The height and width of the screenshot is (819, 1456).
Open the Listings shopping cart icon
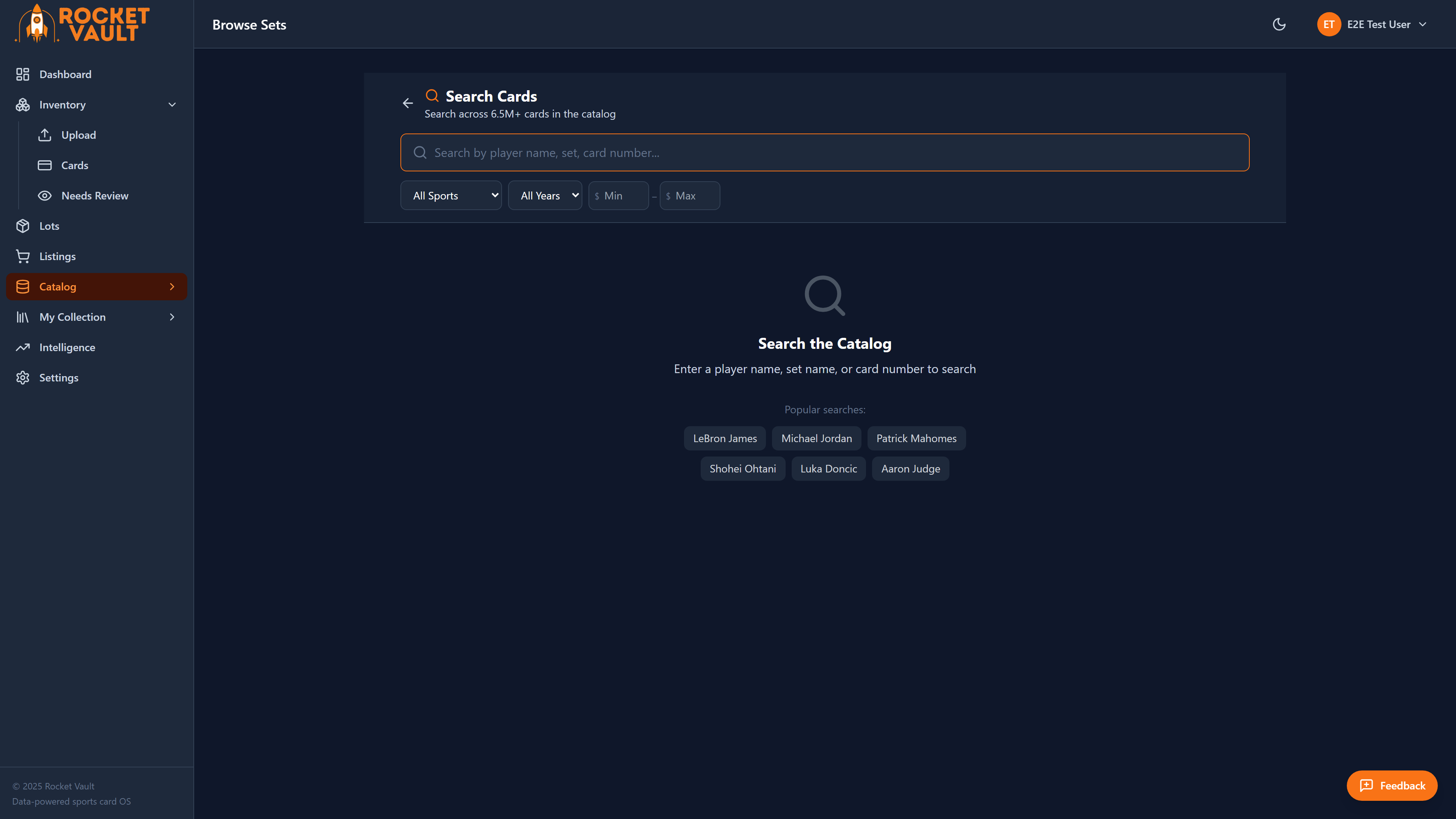point(23,256)
